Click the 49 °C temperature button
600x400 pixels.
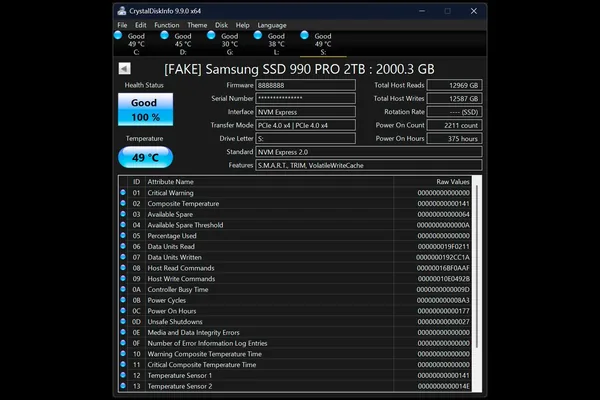(x=145, y=157)
